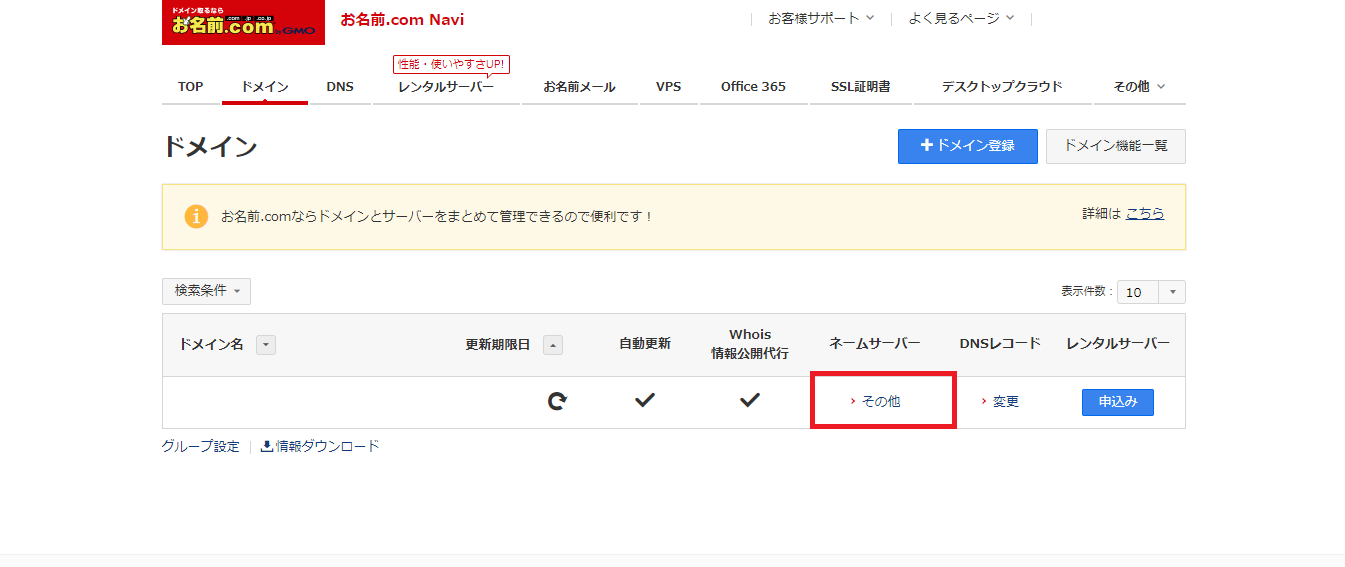Click the refresh icon under 更新期限日
The width and height of the screenshot is (1345, 567).
[557, 401]
